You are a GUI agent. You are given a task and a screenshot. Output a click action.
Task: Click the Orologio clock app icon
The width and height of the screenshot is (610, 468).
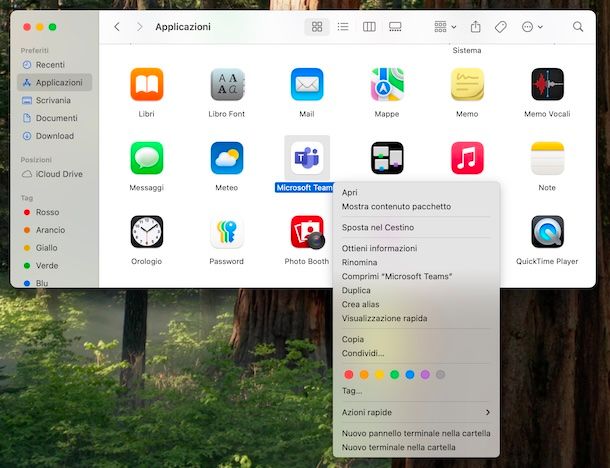pyautogui.click(x=147, y=232)
